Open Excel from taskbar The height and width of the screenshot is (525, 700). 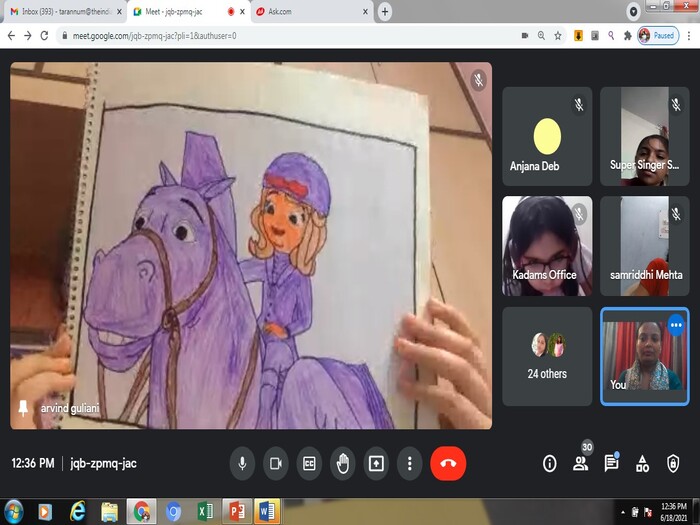(x=205, y=512)
